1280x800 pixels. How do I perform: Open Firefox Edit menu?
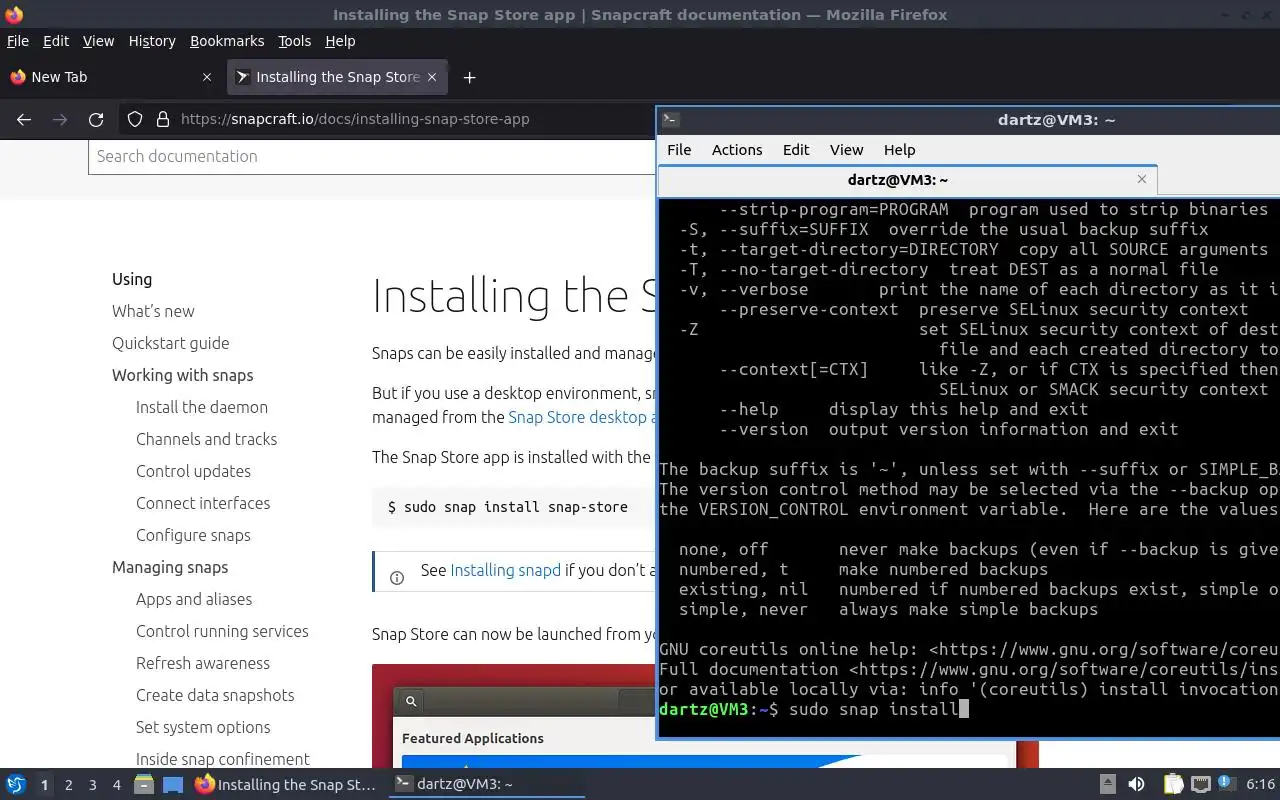[x=56, y=41]
